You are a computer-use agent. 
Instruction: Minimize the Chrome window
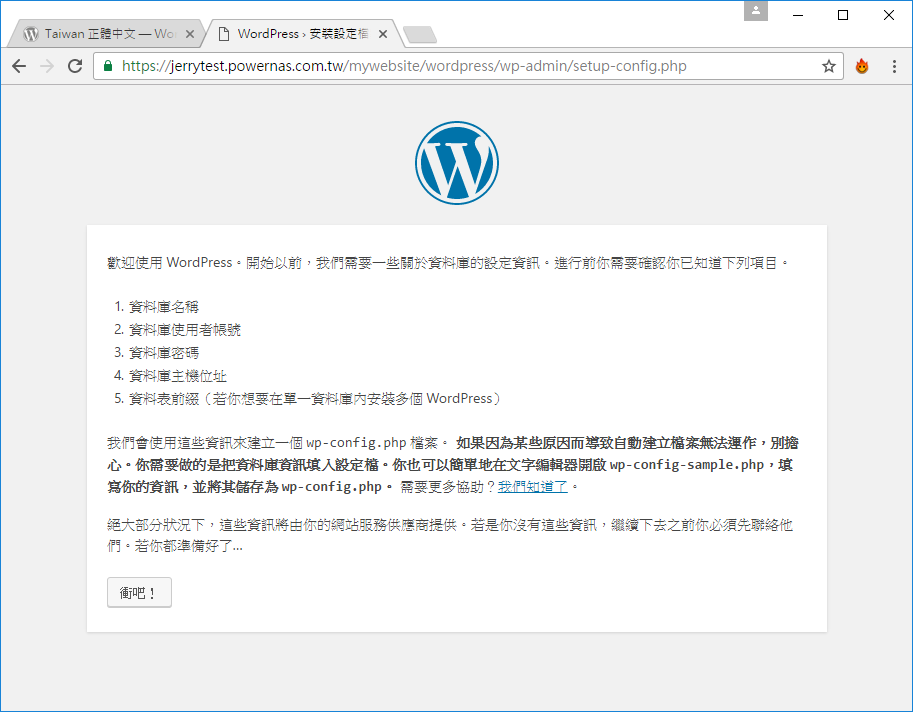798,15
